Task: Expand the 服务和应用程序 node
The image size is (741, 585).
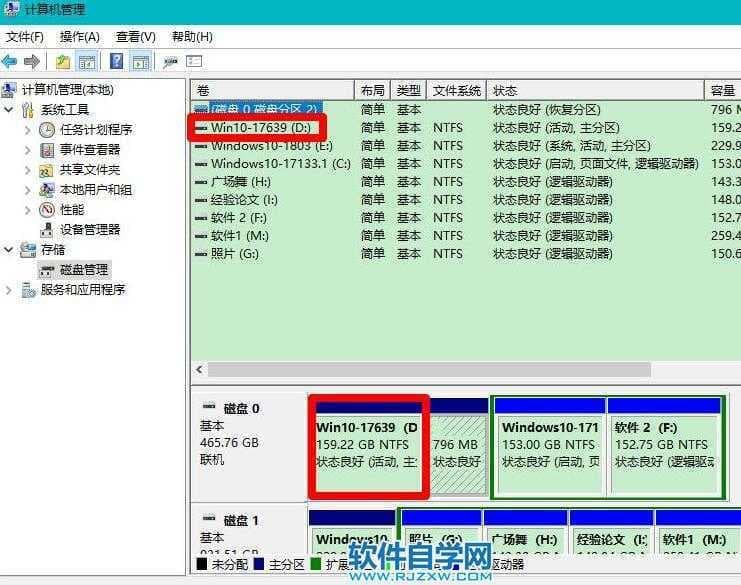Action: [x=9, y=290]
